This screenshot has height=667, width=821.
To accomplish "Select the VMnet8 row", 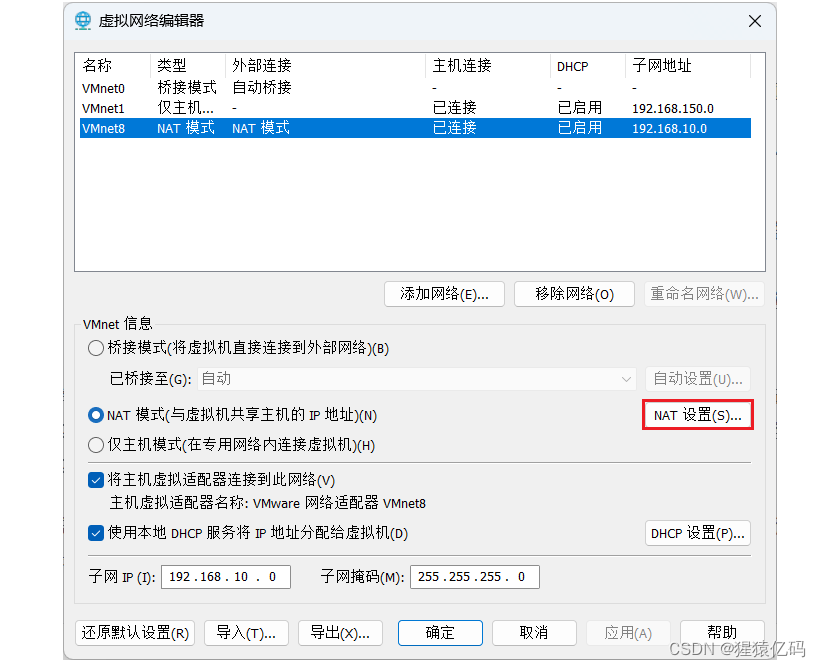I will pos(415,128).
